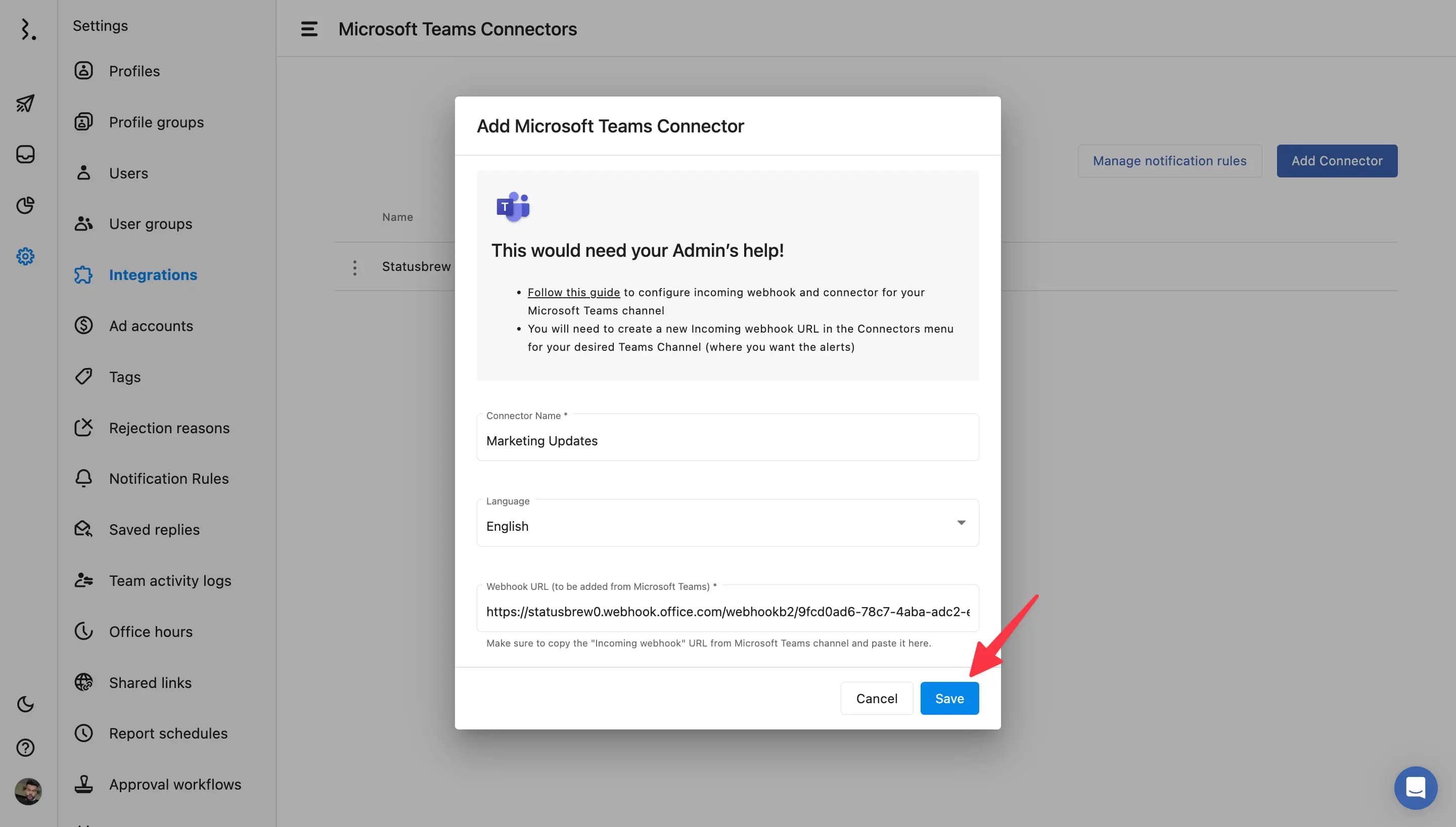Image resolution: width=1456 pixels, height=827 pixels.
Task: Go to Notification Rules in sidebar
Action: coord(169,478)
